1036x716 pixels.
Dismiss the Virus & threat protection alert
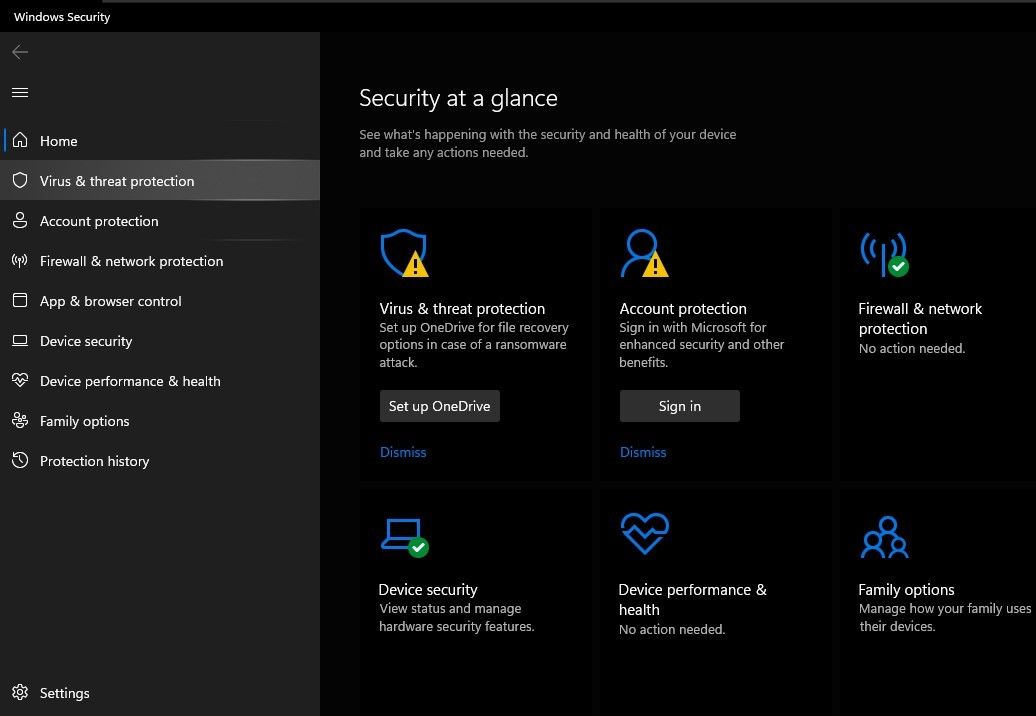[x=403, y=452]
